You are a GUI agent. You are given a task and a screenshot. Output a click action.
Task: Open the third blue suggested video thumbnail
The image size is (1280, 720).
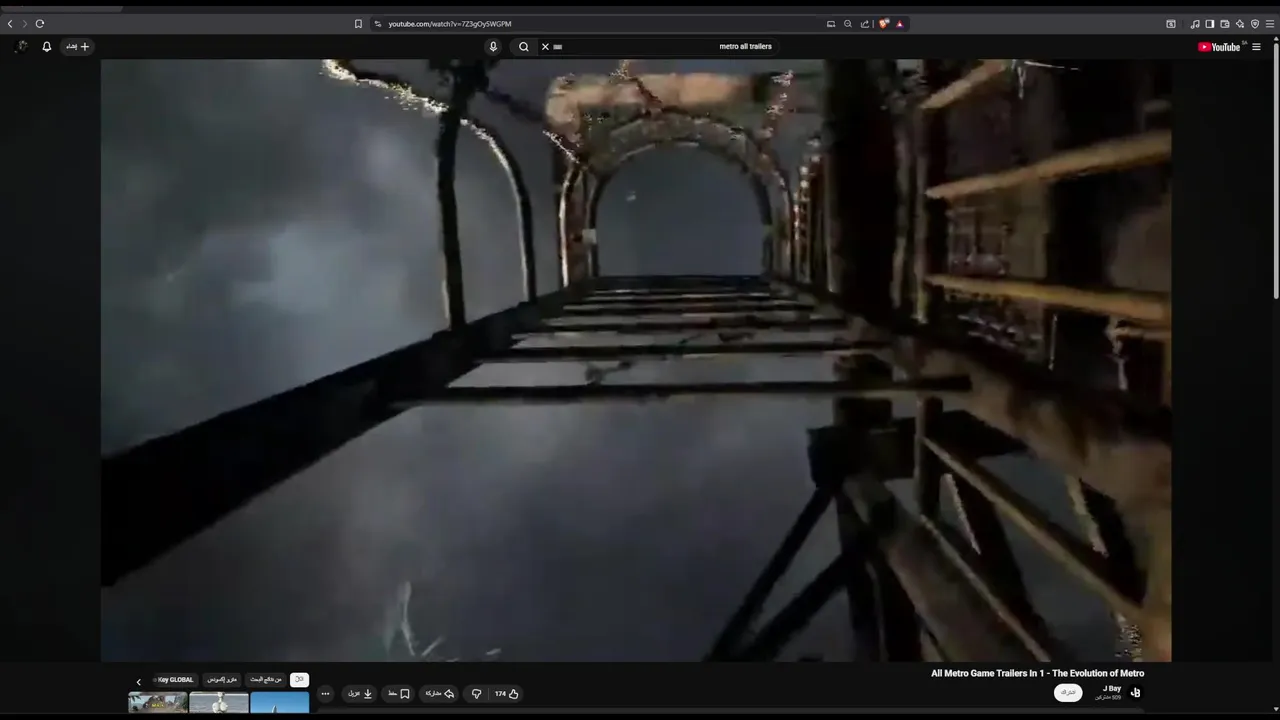[280, 702]
